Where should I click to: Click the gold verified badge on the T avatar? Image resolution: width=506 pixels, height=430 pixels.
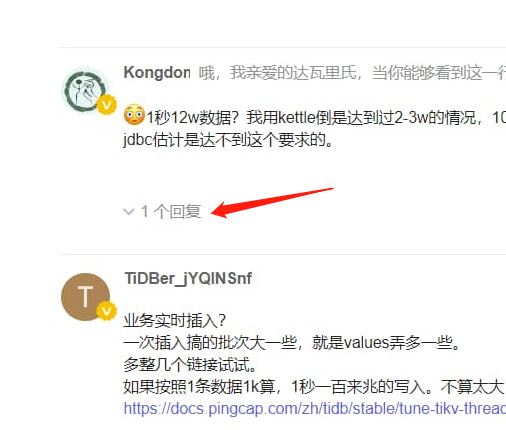pos(106,311)
